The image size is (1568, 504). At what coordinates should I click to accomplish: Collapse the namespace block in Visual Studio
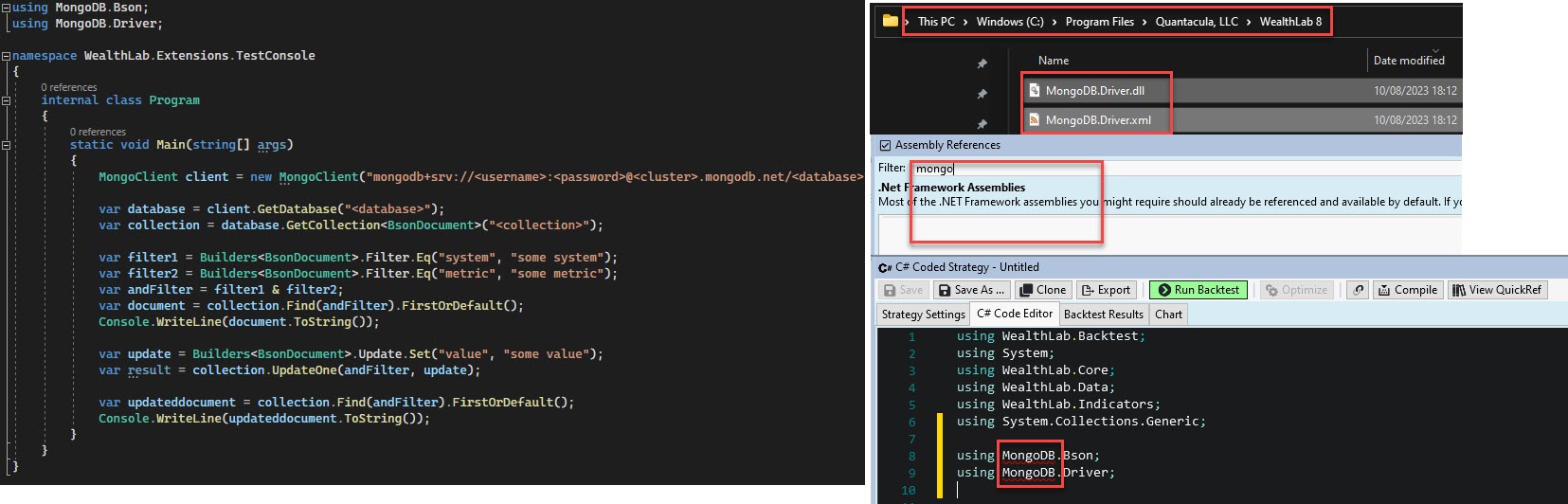pyautogui.click(x=6, y=56)
